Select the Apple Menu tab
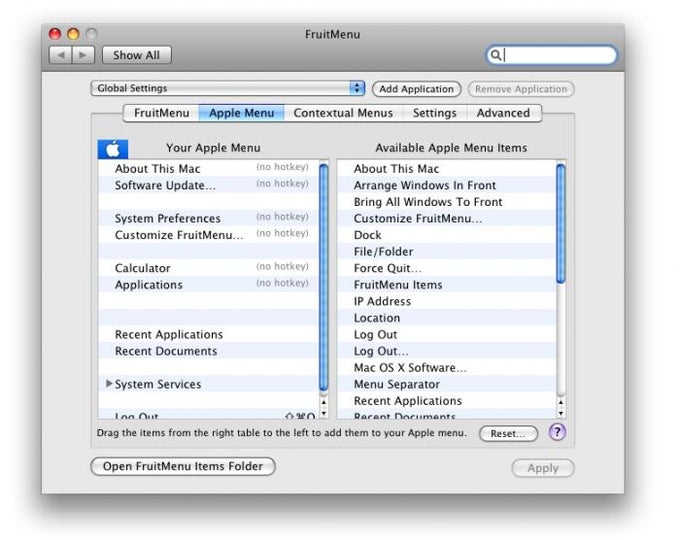This screenshot has width=680, height=540. [x=242, y=113]
